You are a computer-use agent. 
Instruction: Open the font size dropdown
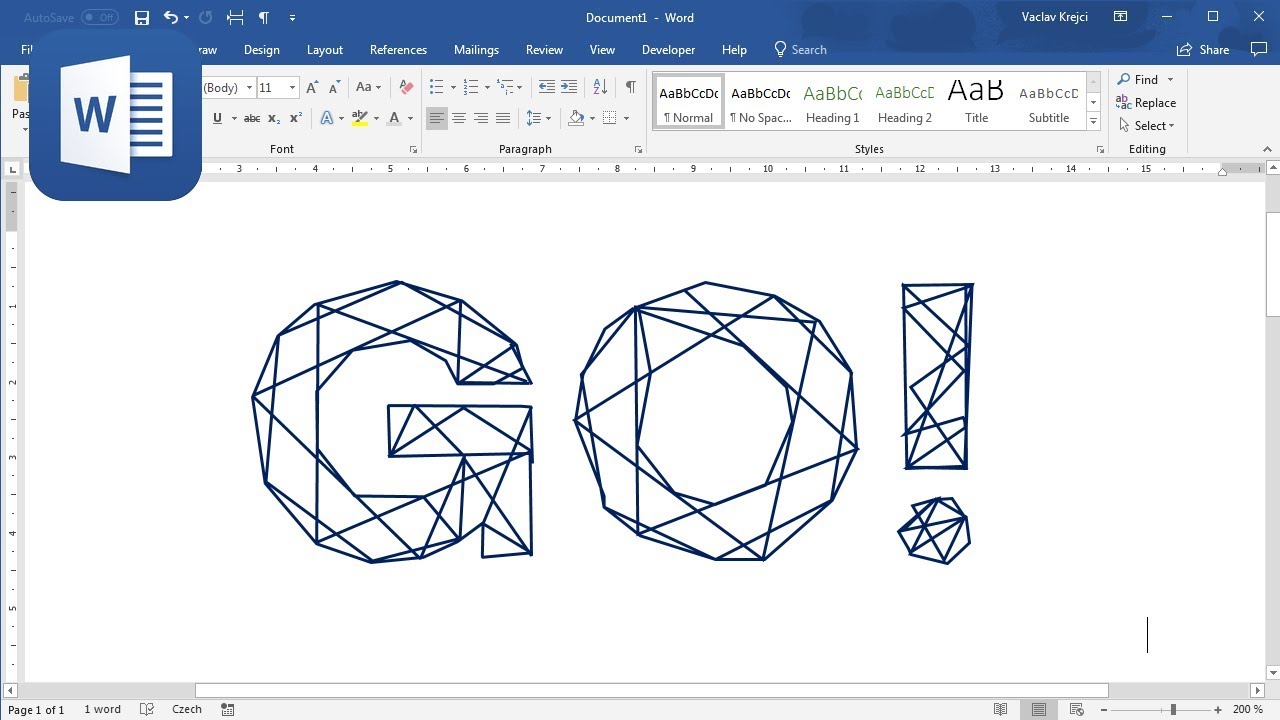click(x=292, y=88)
